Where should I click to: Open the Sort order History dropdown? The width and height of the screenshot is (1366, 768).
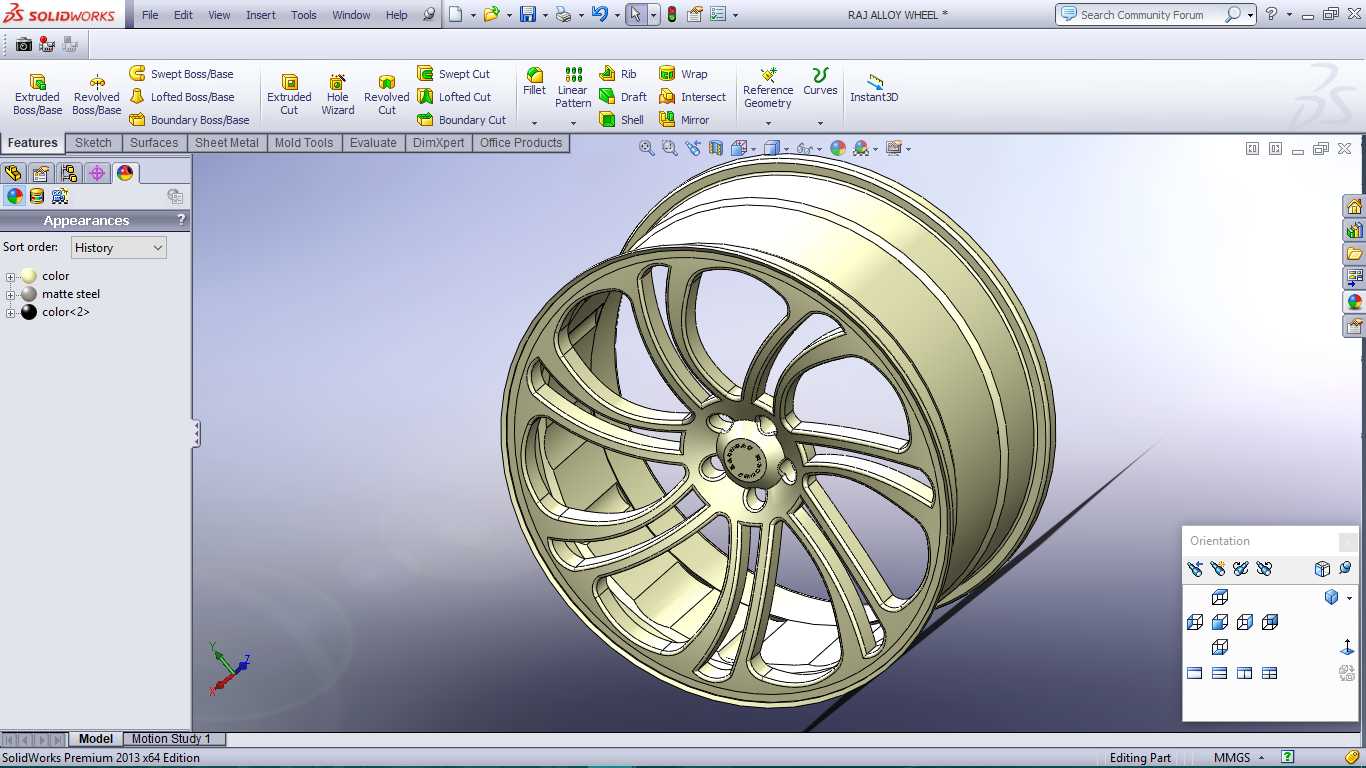click(118, 248)
